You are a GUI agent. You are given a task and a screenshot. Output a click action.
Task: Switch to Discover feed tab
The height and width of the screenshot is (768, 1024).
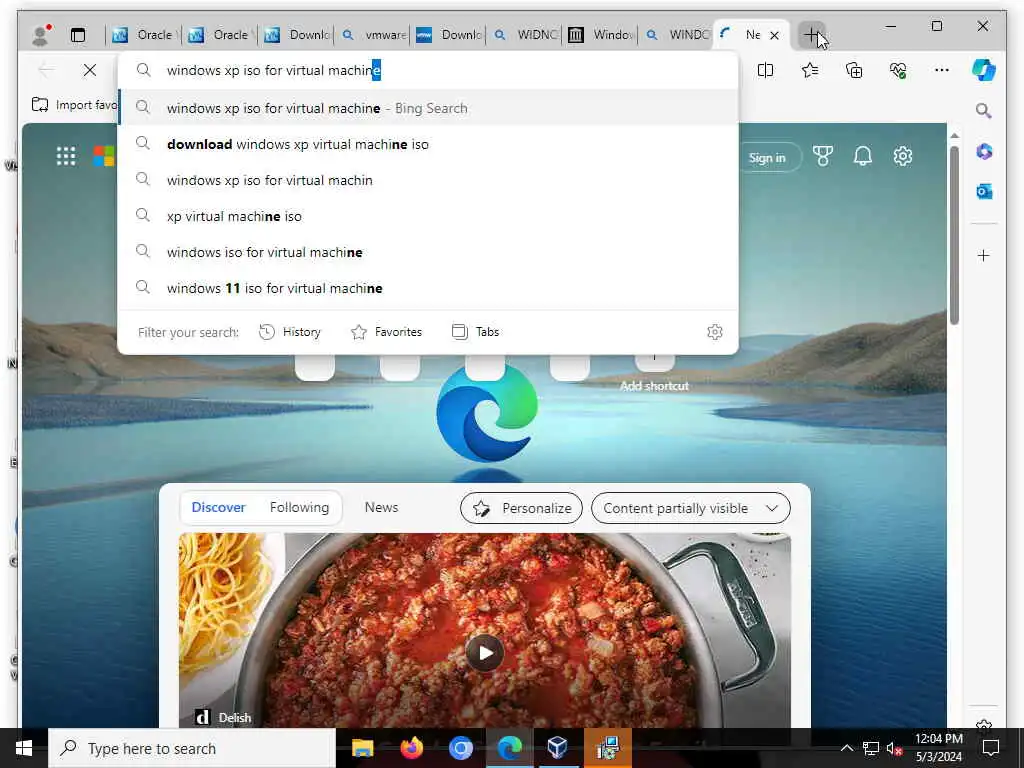point(218,507)
